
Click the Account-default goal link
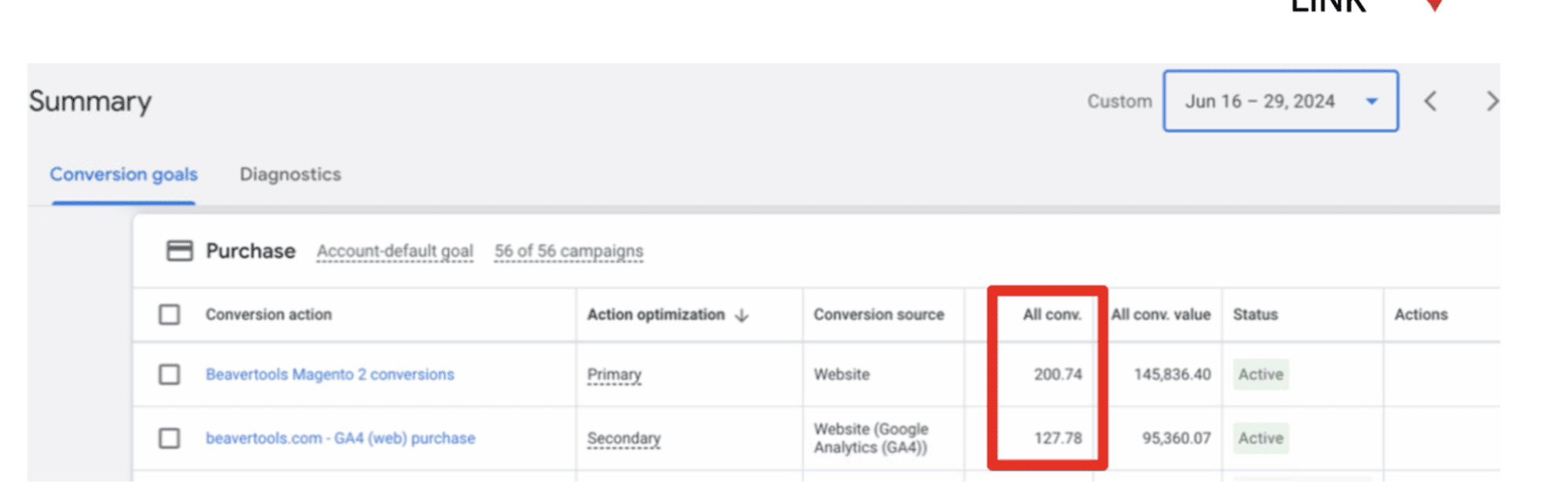click(395, 252)
